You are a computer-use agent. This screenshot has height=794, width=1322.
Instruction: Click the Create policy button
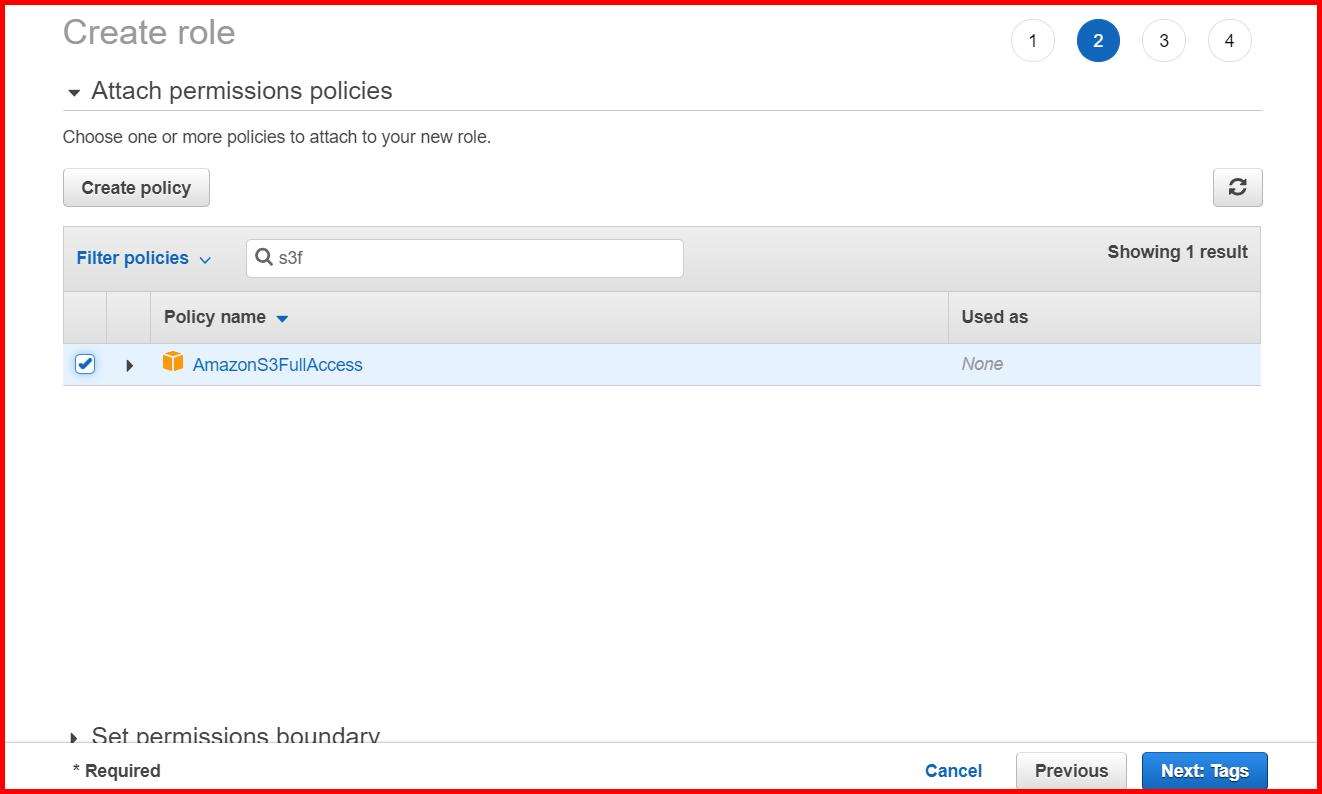[x=135, y=187]
